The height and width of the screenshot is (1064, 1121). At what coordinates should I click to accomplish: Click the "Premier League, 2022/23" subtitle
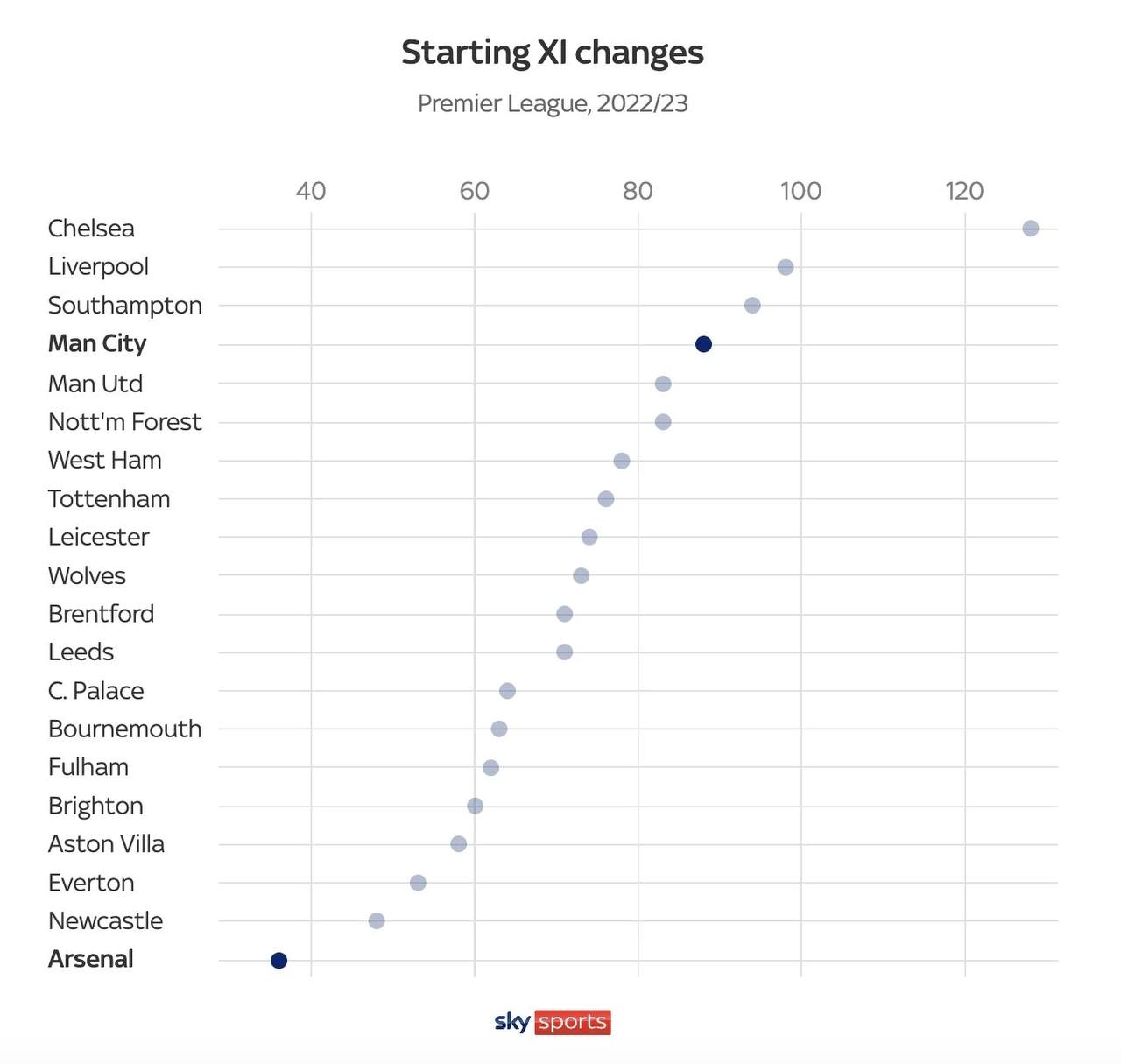(553, 103)
